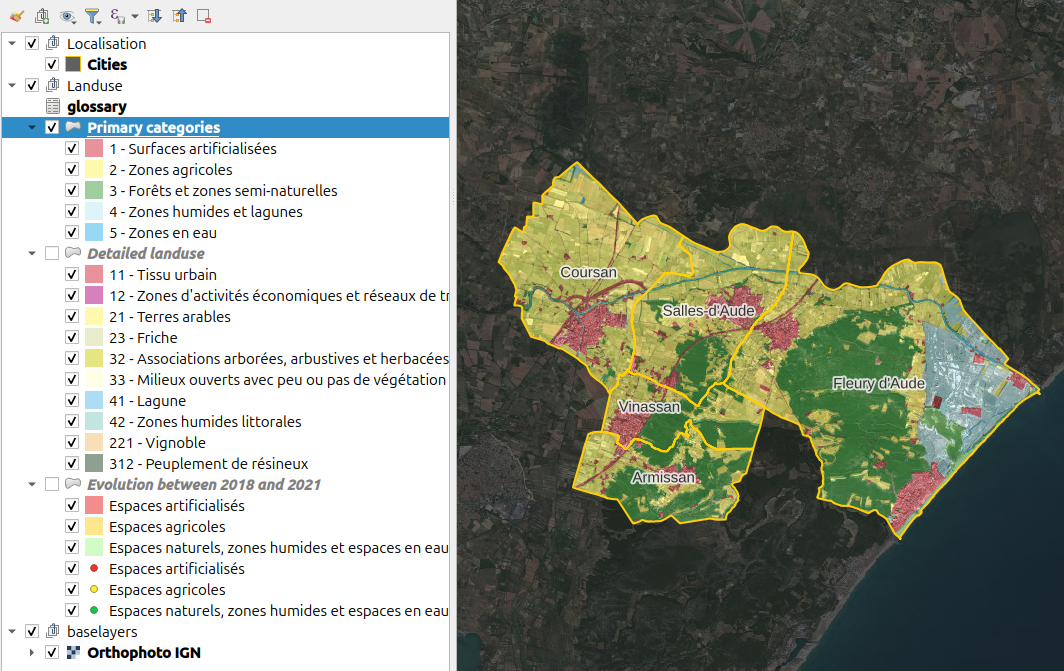1064x671 pixels.
Task: Toggle the baselayers group checkbox
Action: pyautogui.click(x=32, y=631)
